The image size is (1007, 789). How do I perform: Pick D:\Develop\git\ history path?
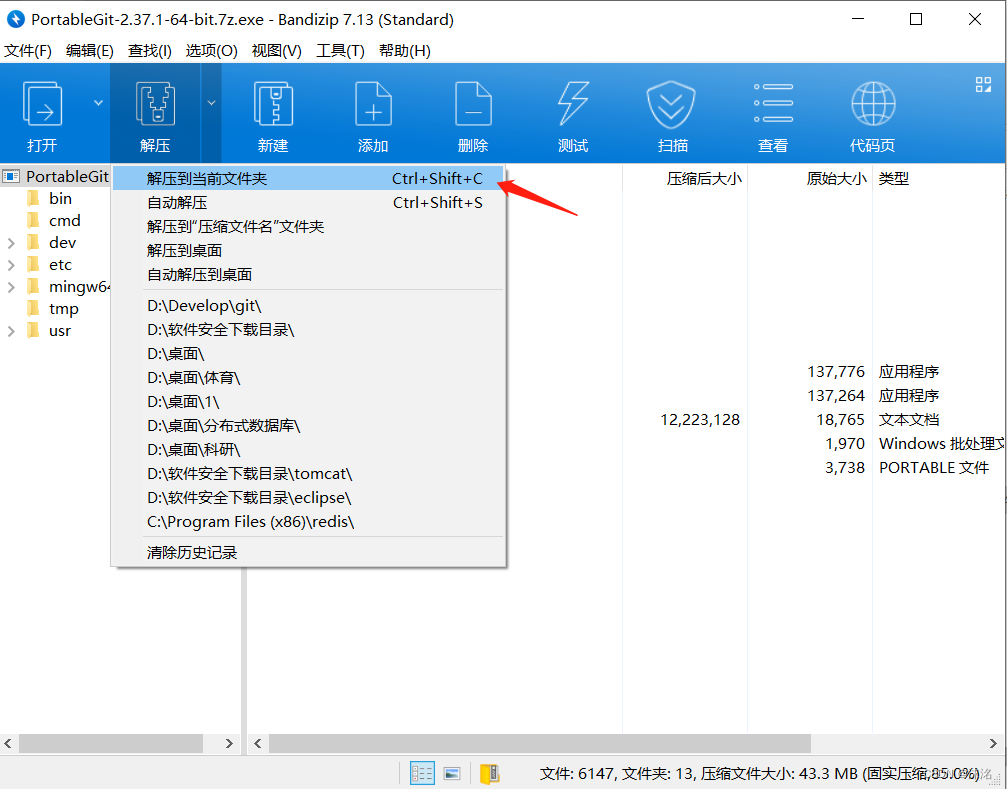(308, 306)
